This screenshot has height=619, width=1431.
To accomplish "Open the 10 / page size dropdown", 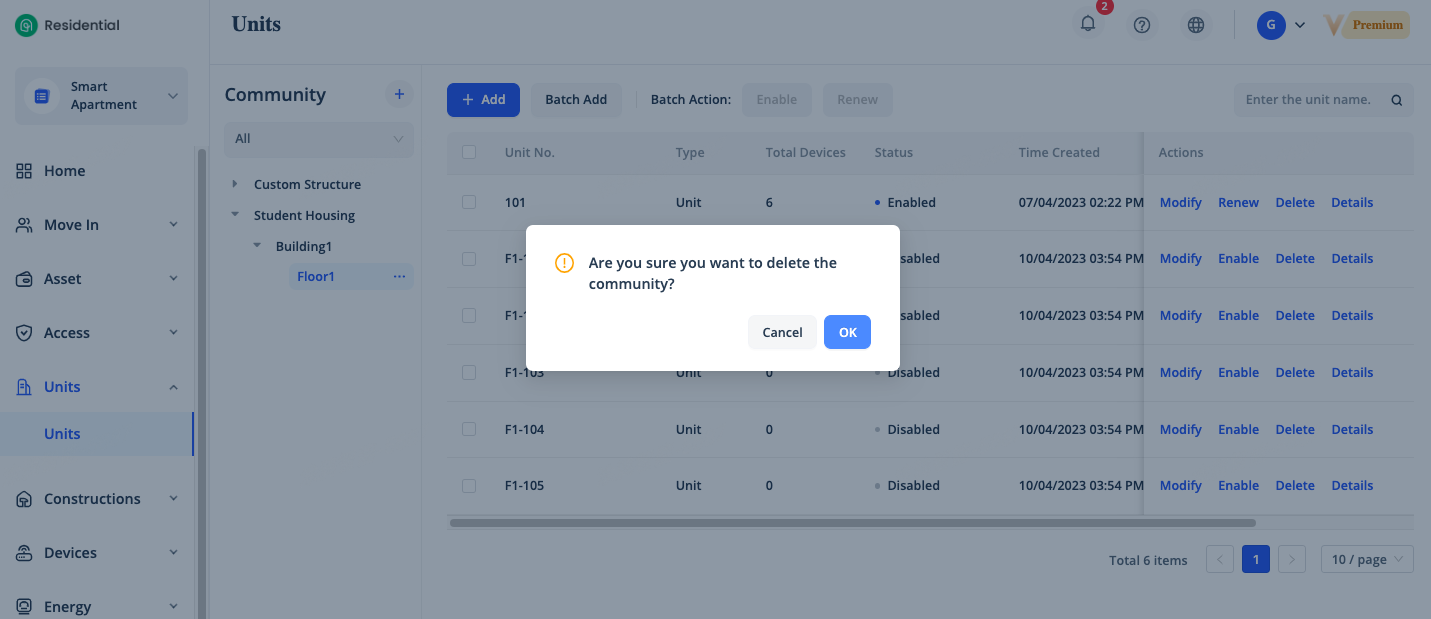I will [x=1366, y=559].
